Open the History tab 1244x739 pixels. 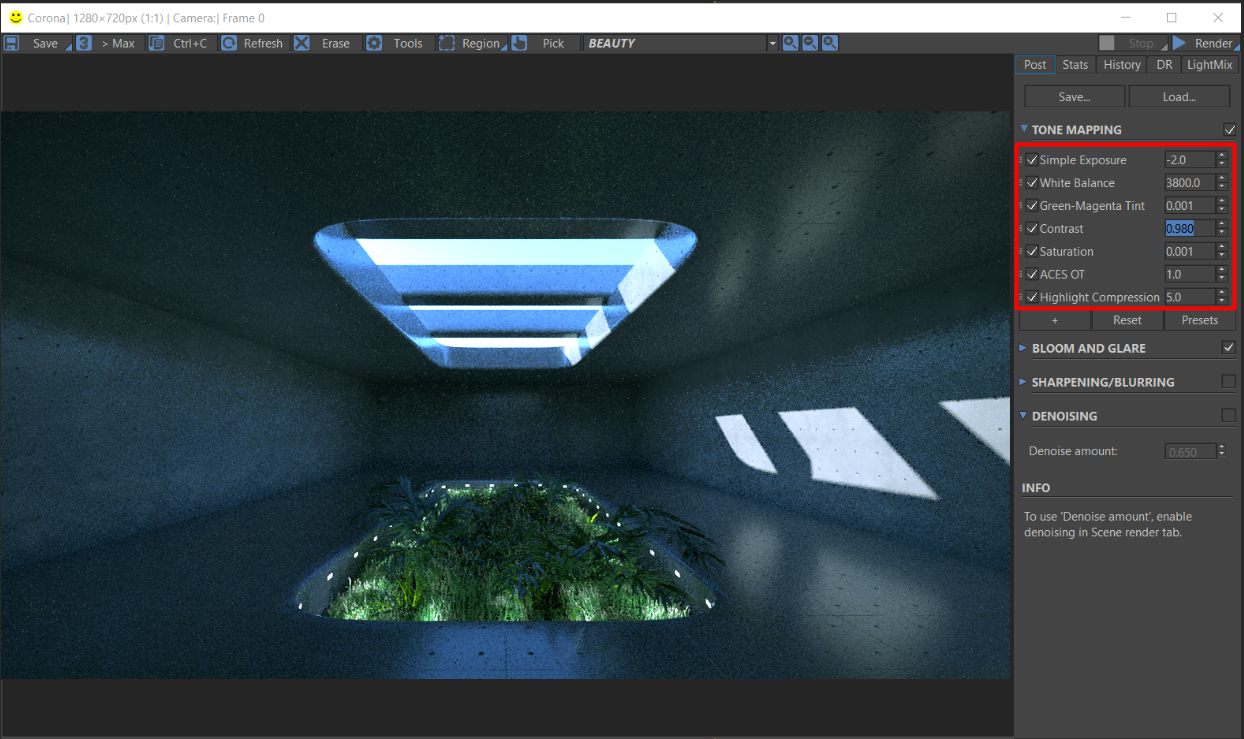tap(1121, 64)
